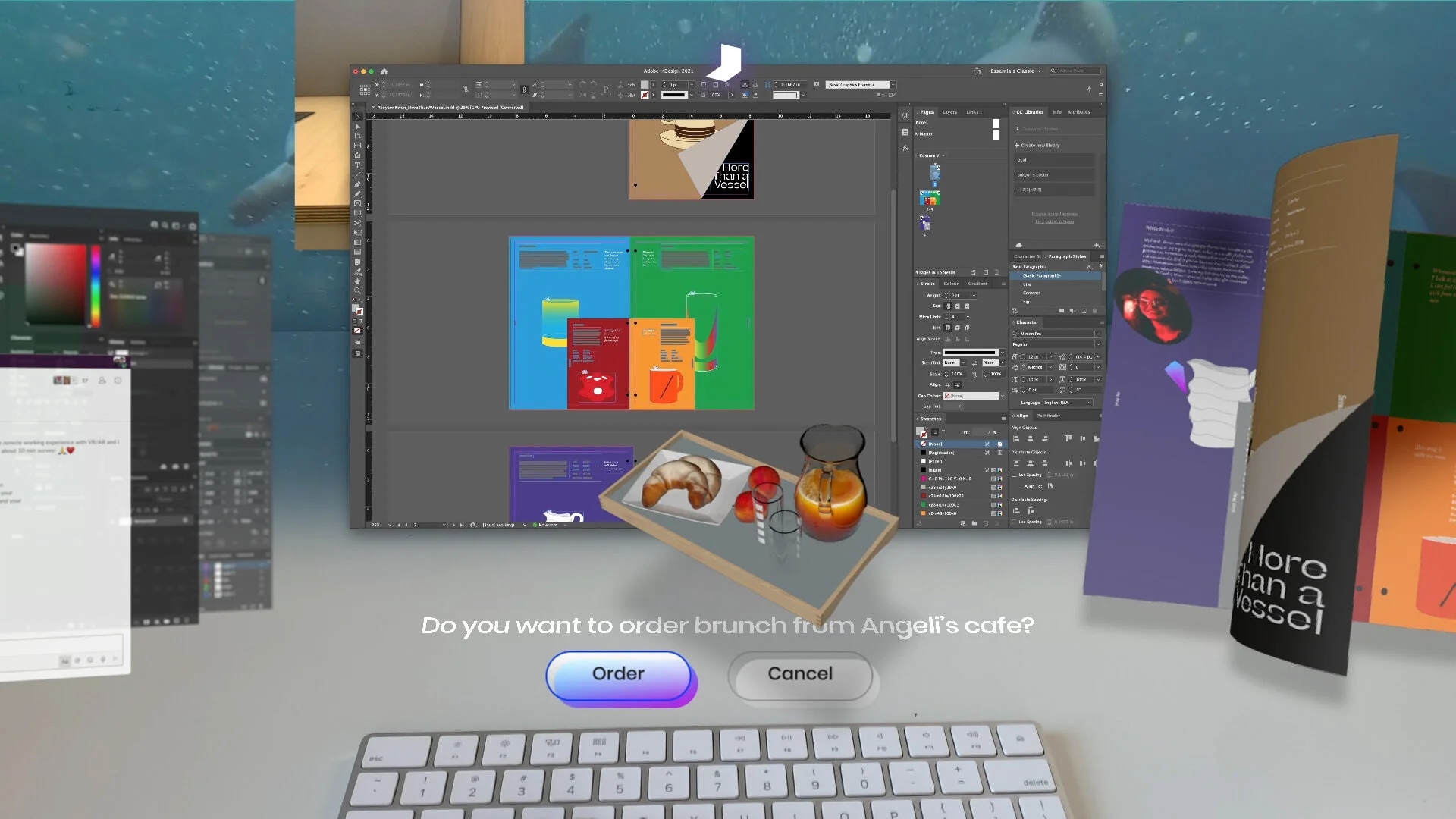The height and width of the screenshot is (819, 1456).
Task: Select the Scissors tool
Action: pyautogui.click(x=357, y=223)
